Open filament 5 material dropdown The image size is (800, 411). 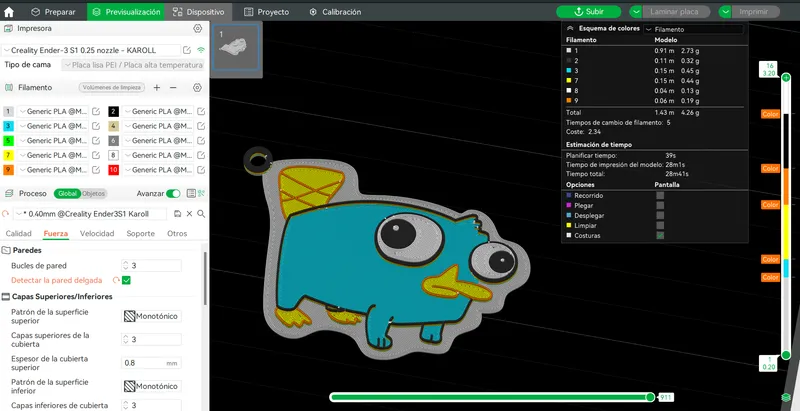53,141
